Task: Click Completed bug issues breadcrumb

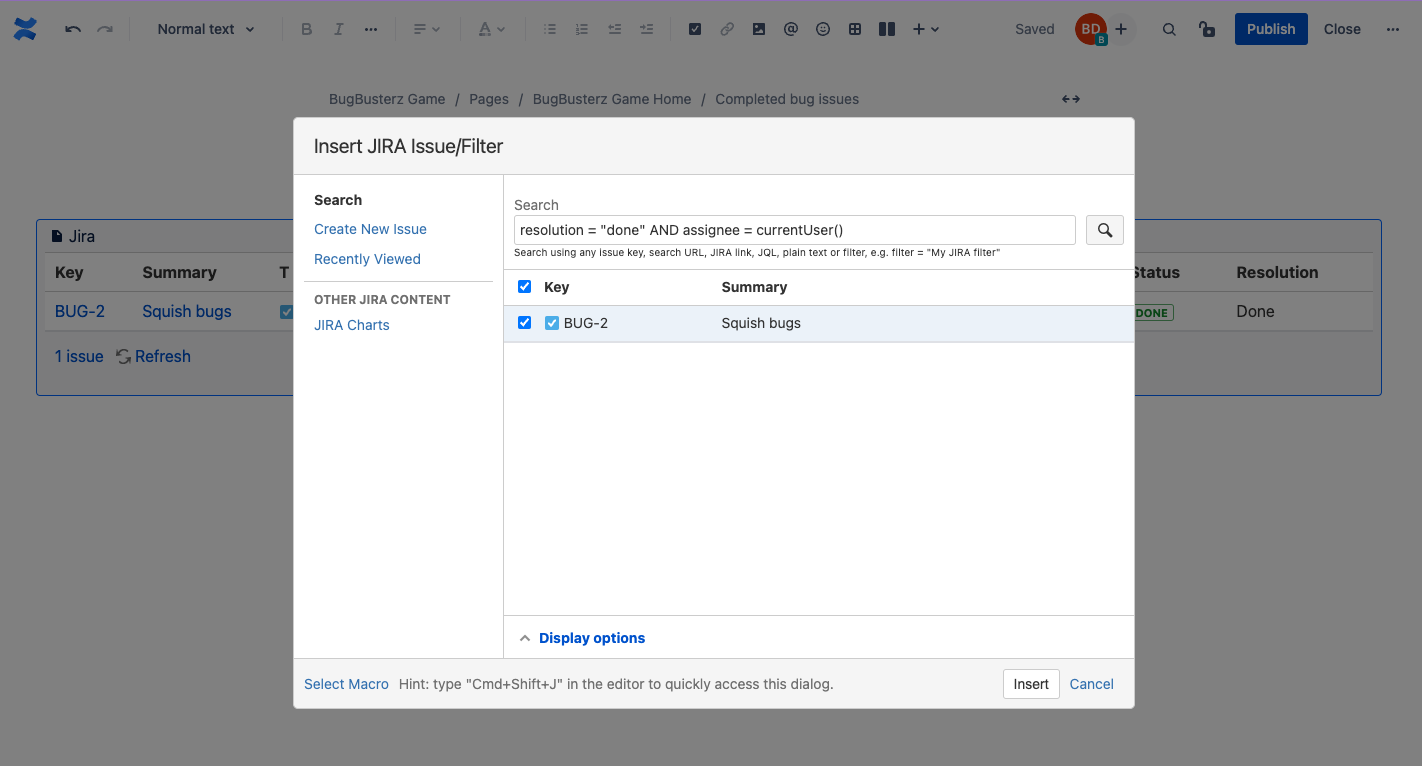Action: pos(787,99)
